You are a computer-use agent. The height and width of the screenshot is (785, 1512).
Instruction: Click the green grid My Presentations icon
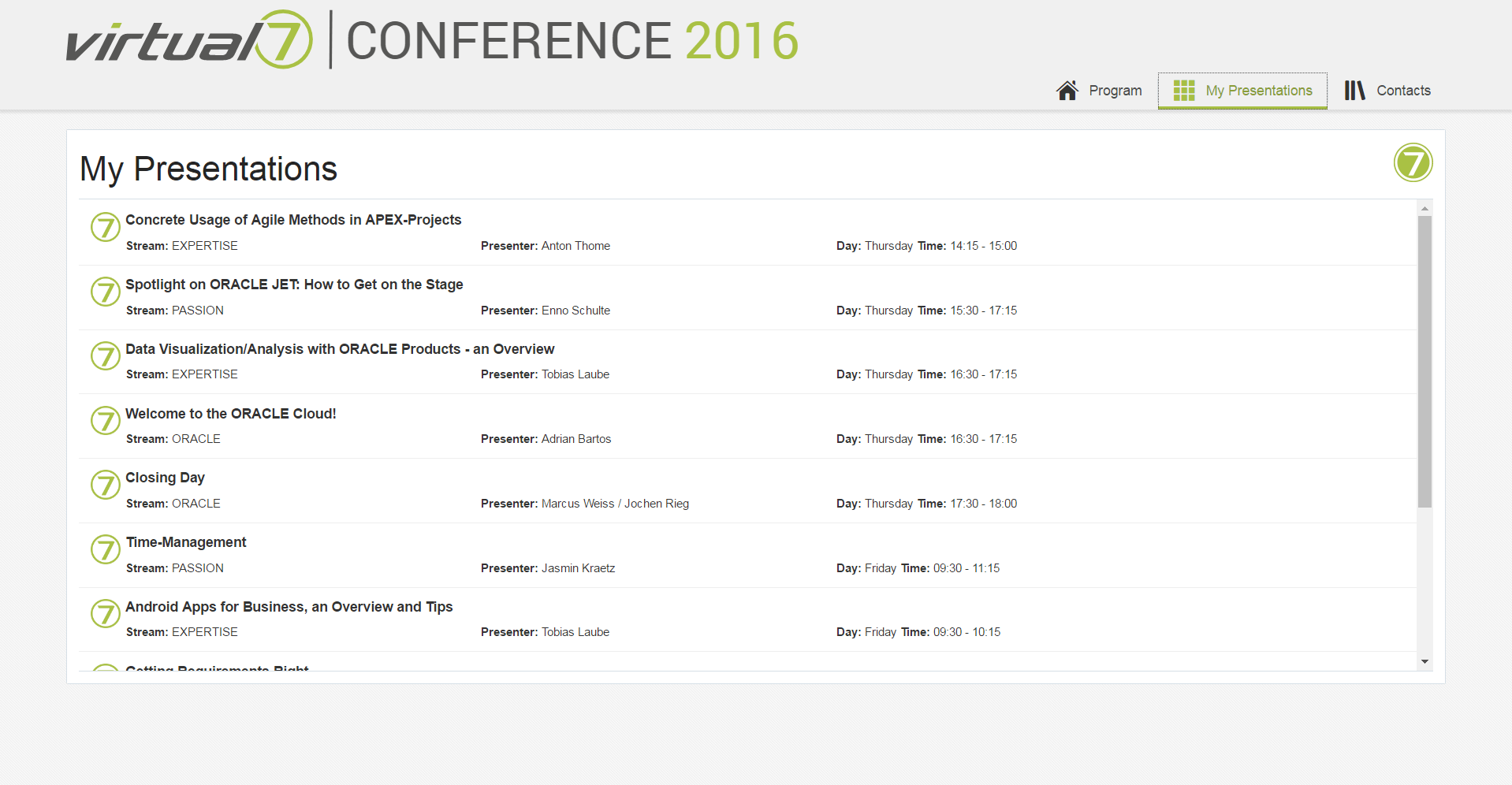coord(1183,91)
